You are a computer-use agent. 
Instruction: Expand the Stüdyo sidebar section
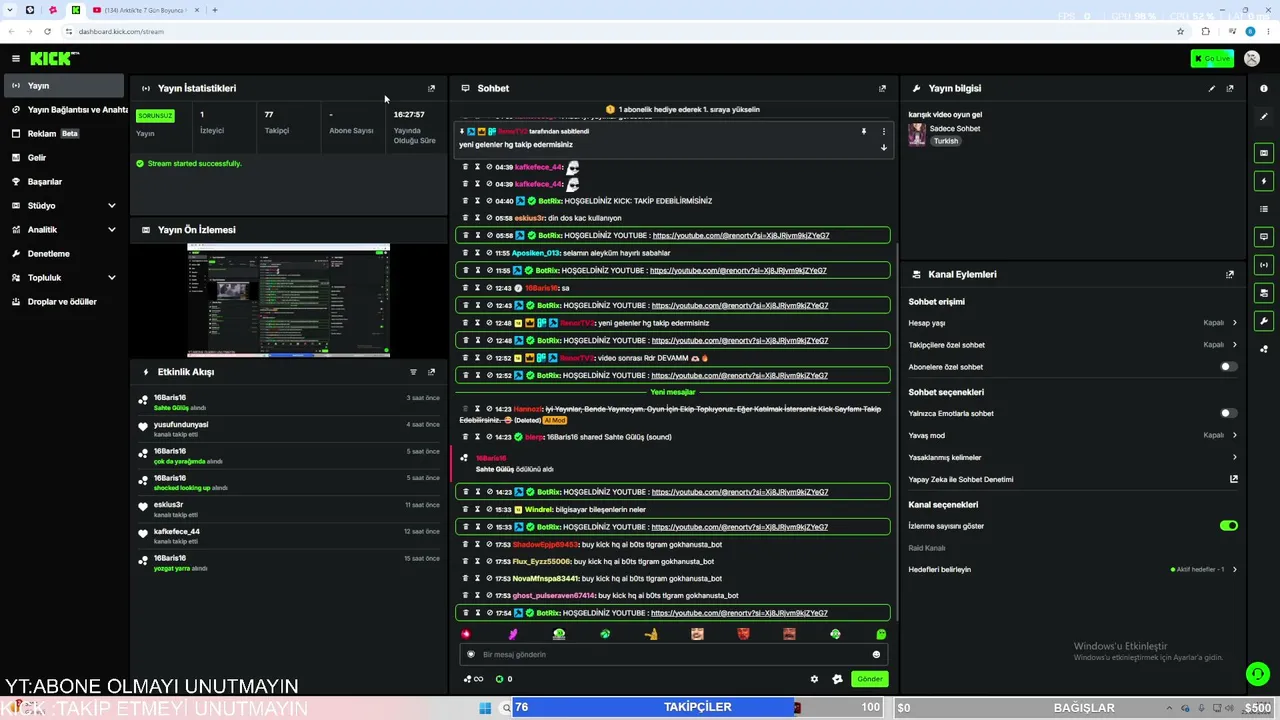[x=64, y=206]
